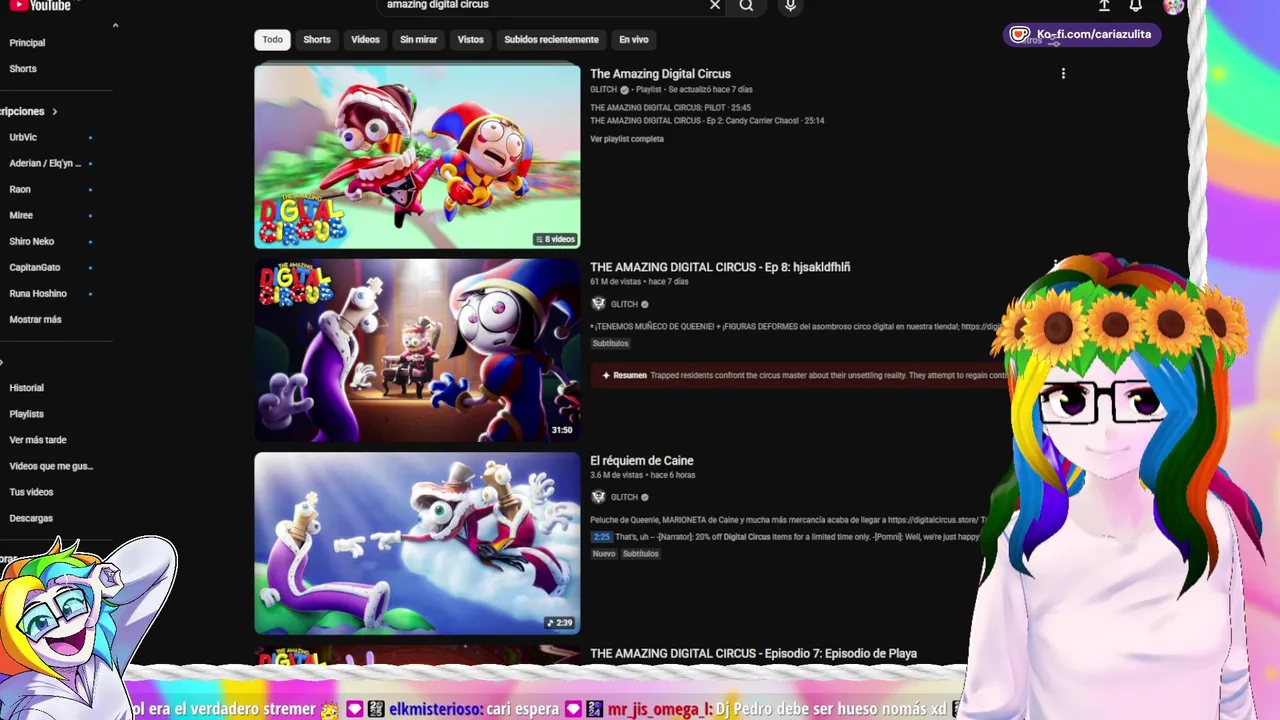Open Ep 8: hjsakldfhlñ video title
This screenshot has height=720, width=1280.
(x=720, y=267)
